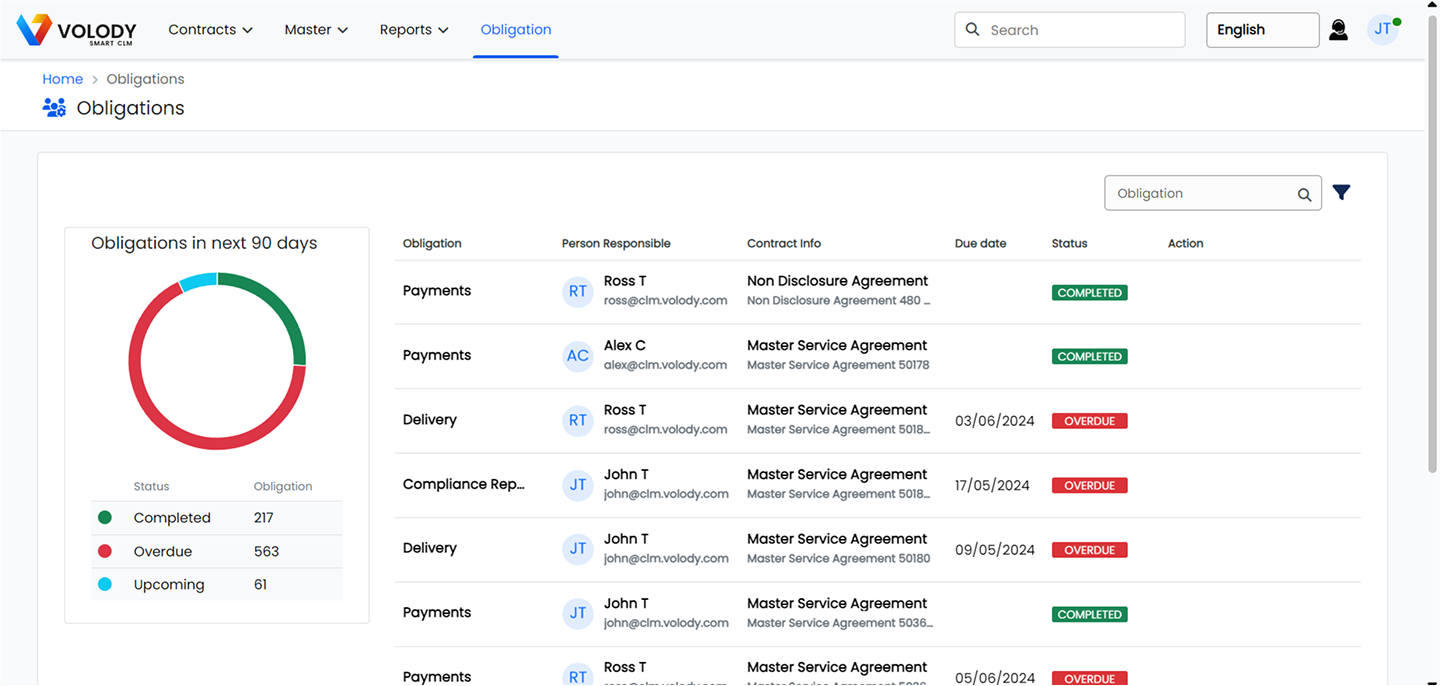The image size is (1440, 686).
Task: Switch to the Obligation tab
Action: click(516, 30)
